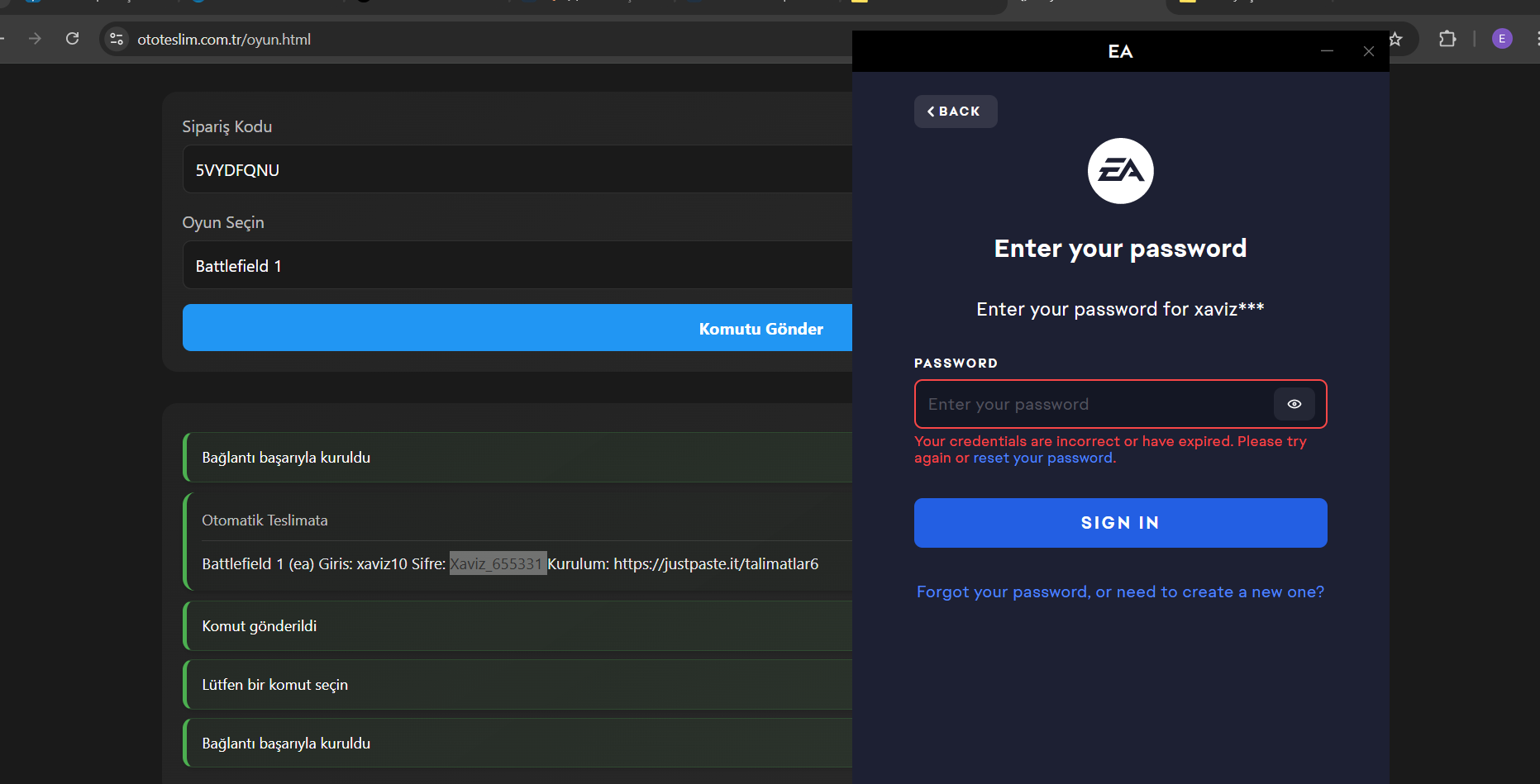Click the 'Komut gönderildi' log message
Image resolution: width=1540 pixels, height=784 pixels.
260,626
